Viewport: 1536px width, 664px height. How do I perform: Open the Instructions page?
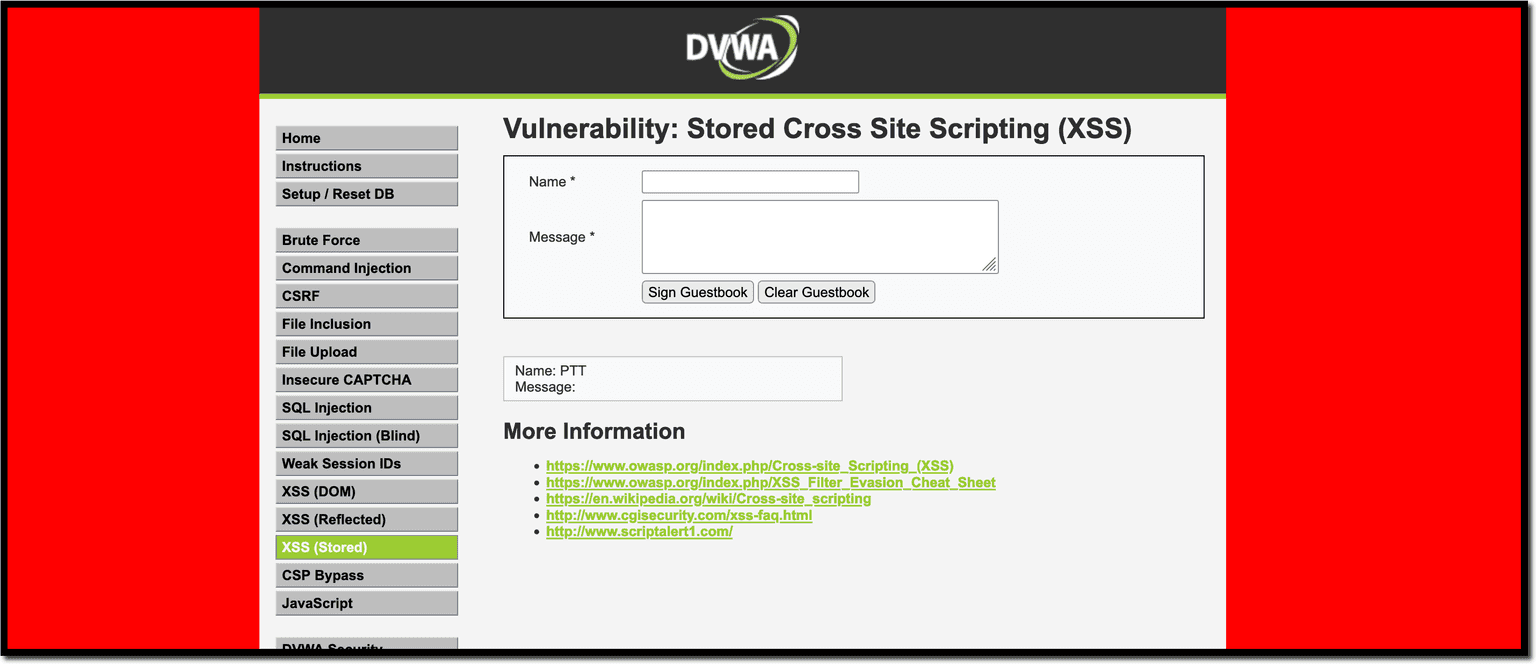click(x=366, y=165)
